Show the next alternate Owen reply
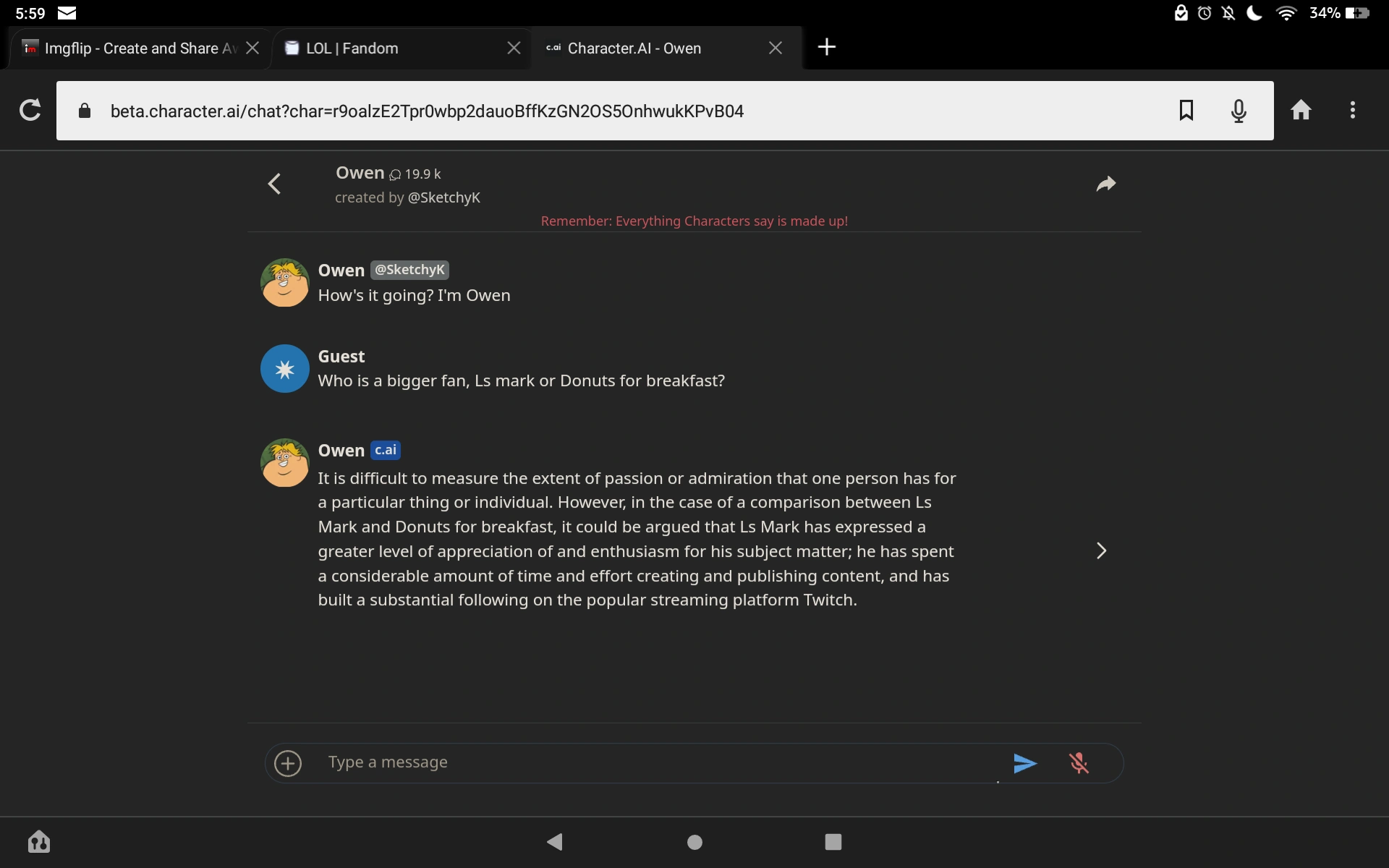Screen dimensions: 1389x868 [1101, 551]
